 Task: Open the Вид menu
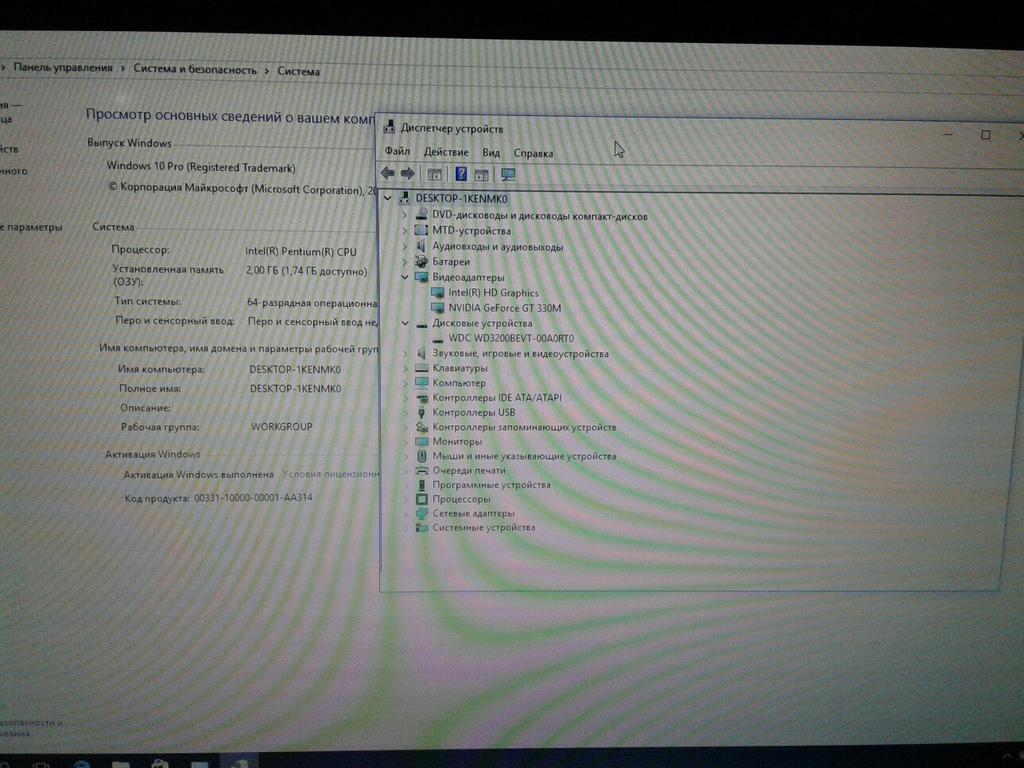coord(491,153)
